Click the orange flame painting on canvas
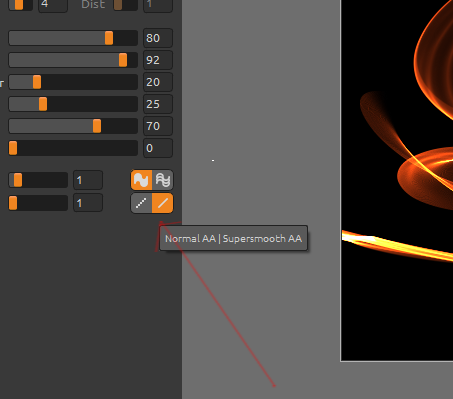The width and height of the screenshot is (453, 399). point(397,180)
